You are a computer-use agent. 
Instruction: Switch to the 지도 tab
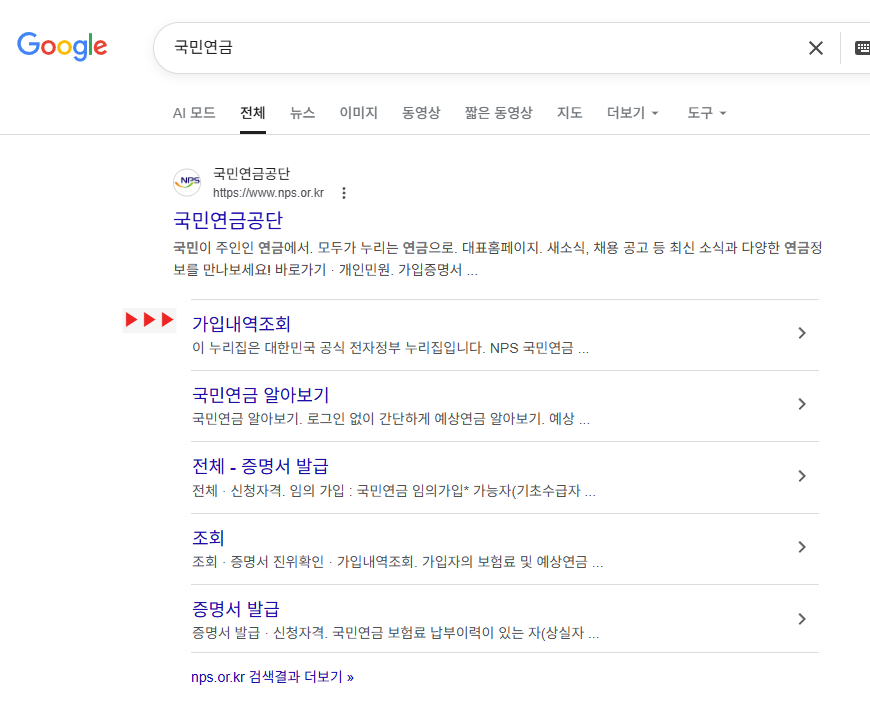click(x=569, y=113)
